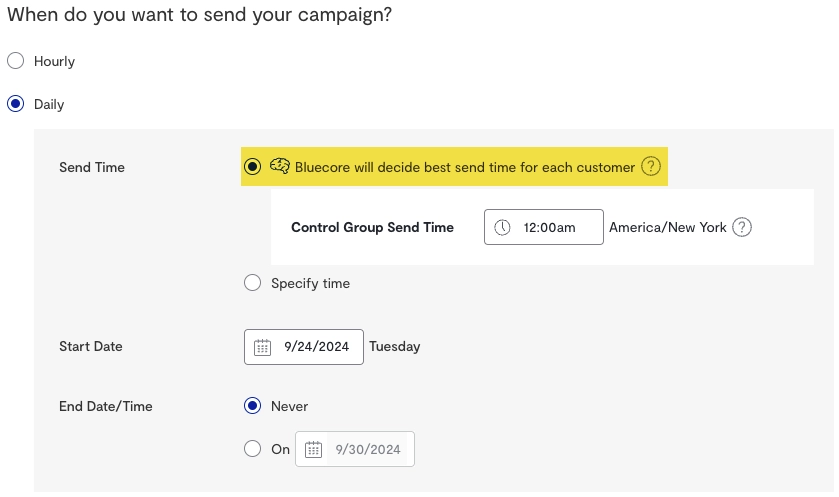Click the 'Tuesday' text beside Start Date
The height and width of the screenshot is (497, 839).
pos(394,347)
